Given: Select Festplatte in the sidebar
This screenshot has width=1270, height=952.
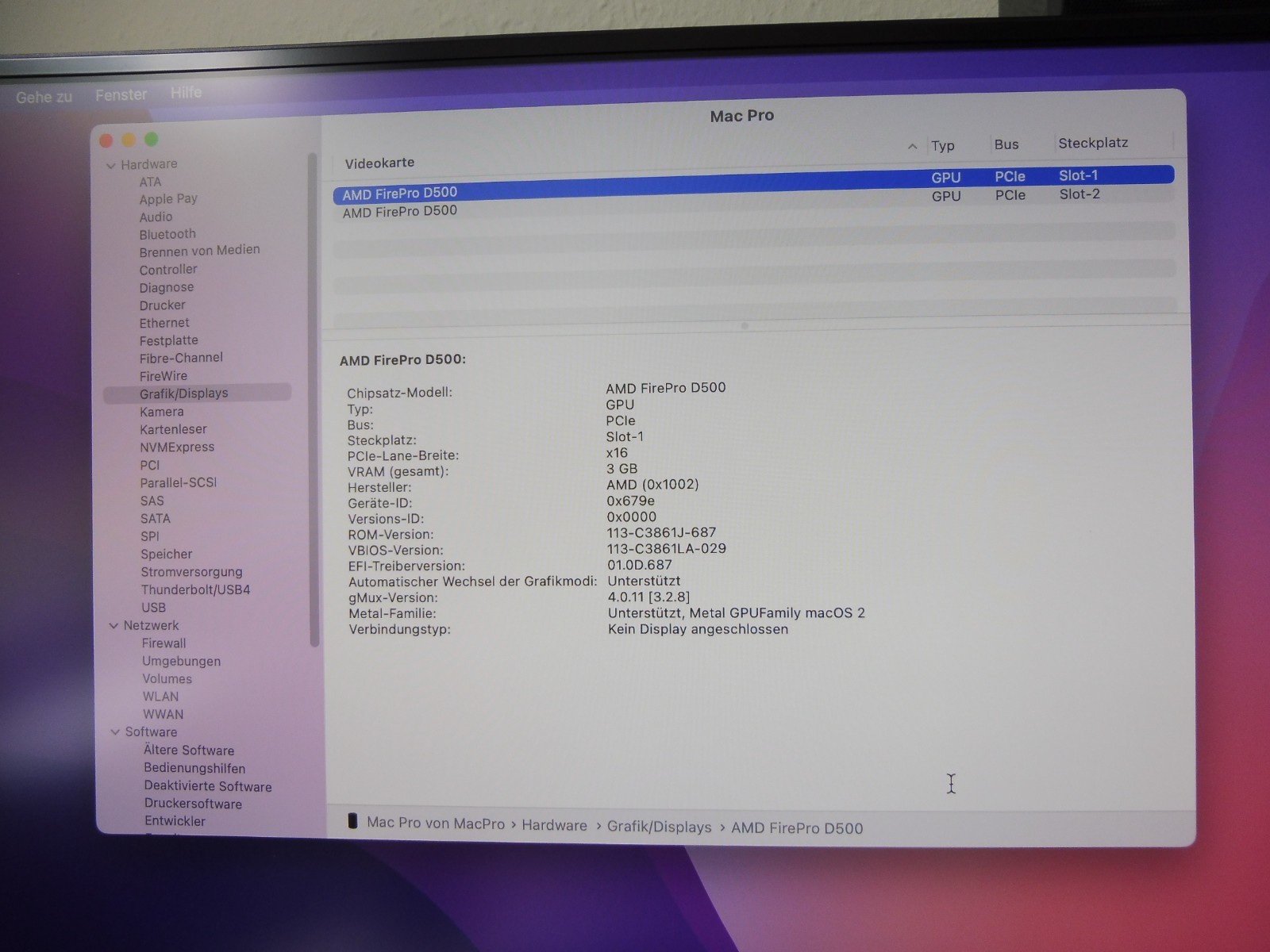Looking at the screenshot, I should point(169,340).
